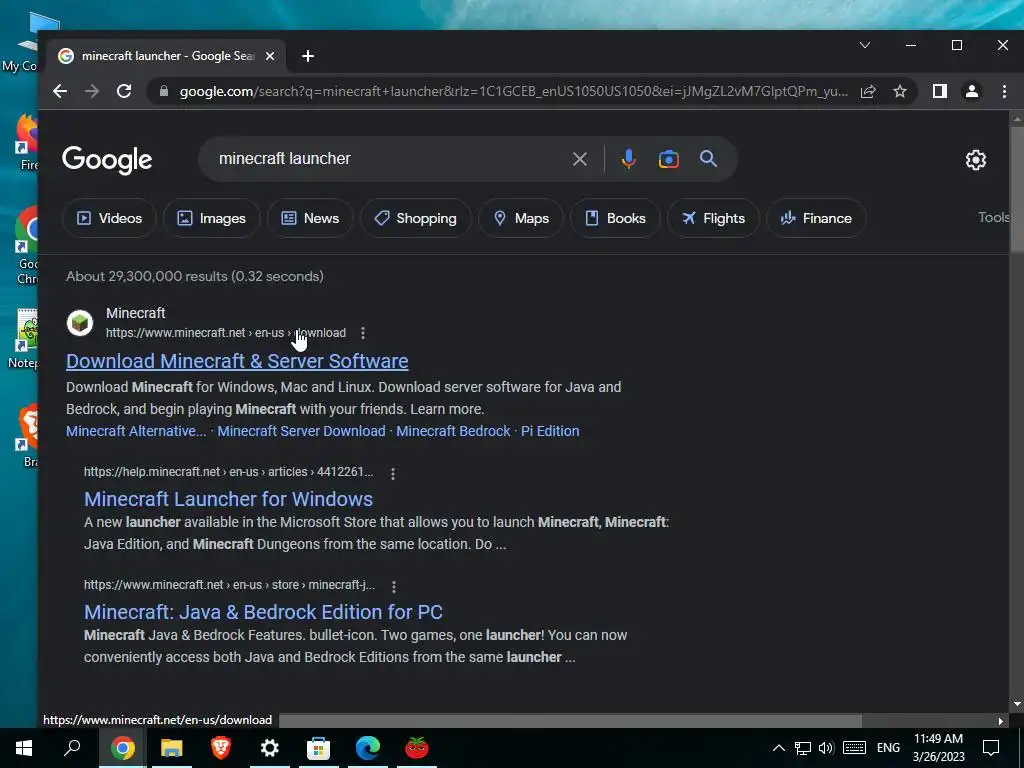
Task: Click the Google logo
Action: [x=107, y=159]
